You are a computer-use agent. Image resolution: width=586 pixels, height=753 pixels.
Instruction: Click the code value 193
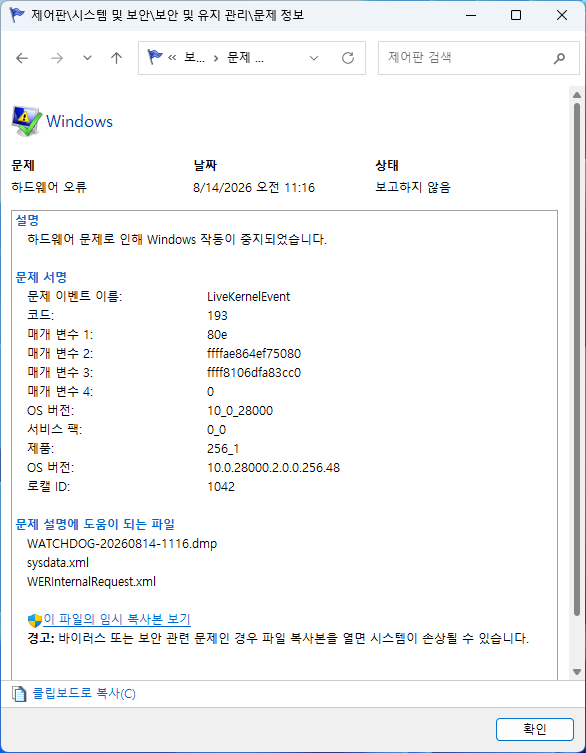point(218,316)
